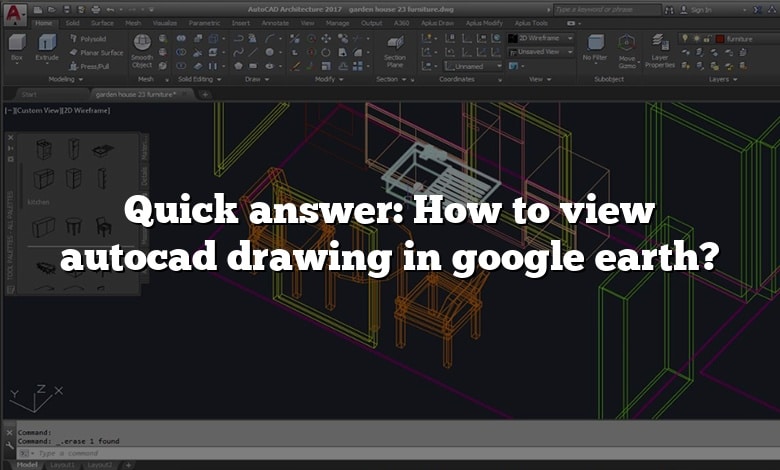Choose the Polysolid tool
The height and width of the screenshot is (470, 780).
pos(88,39)
